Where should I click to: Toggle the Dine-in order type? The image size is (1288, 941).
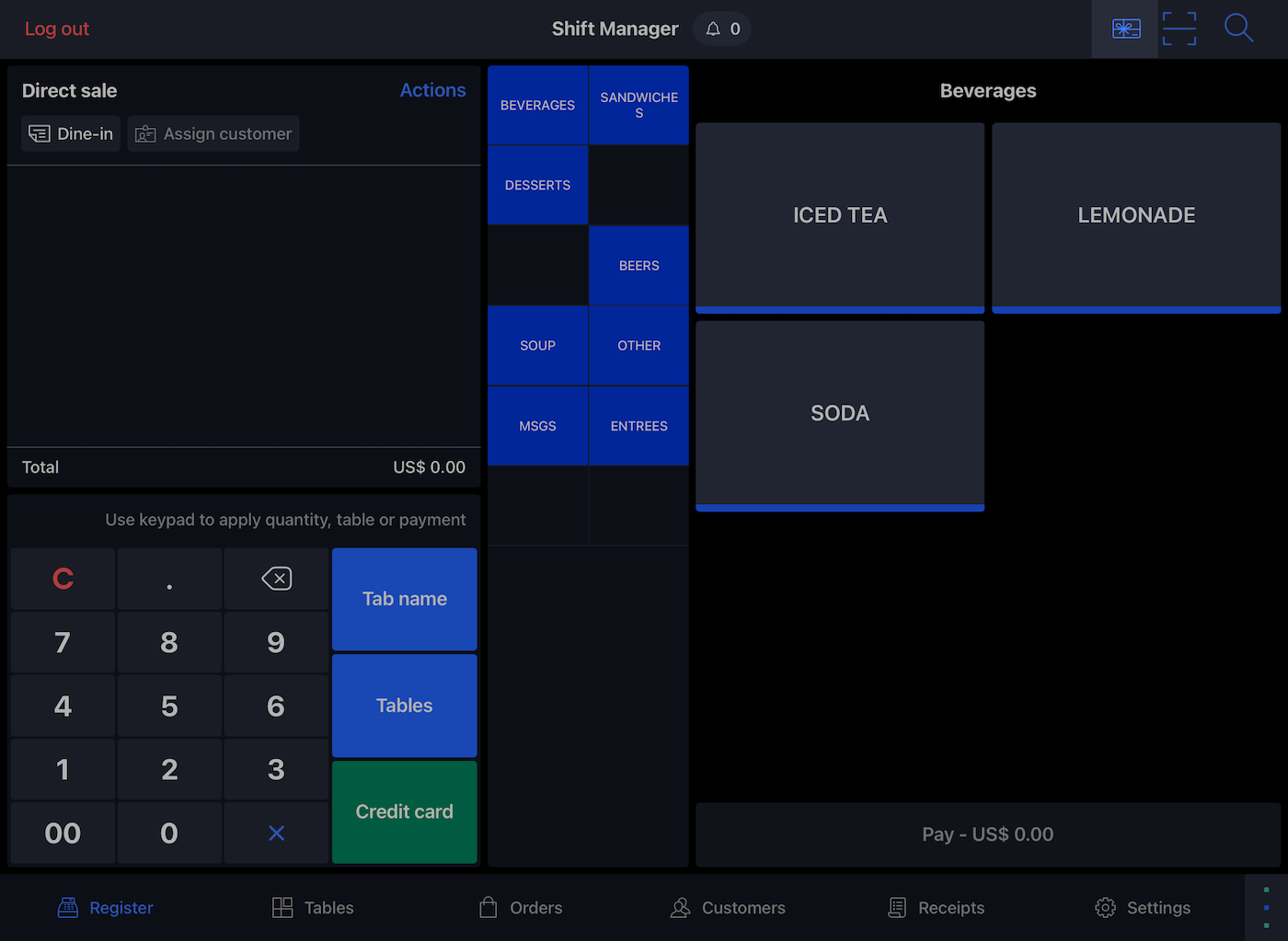[71, 134]
